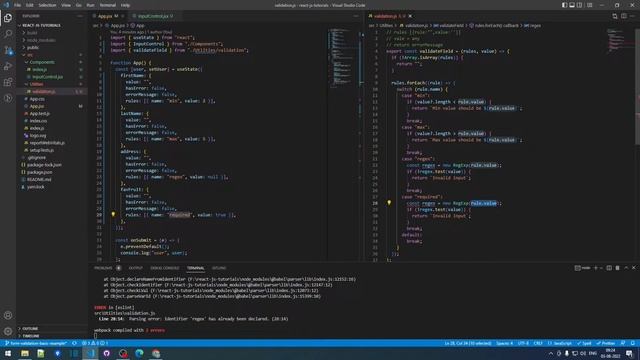Click the Explorer more actions ellipsis
Viewport: 640px width, 360px height.
point(80,16)
